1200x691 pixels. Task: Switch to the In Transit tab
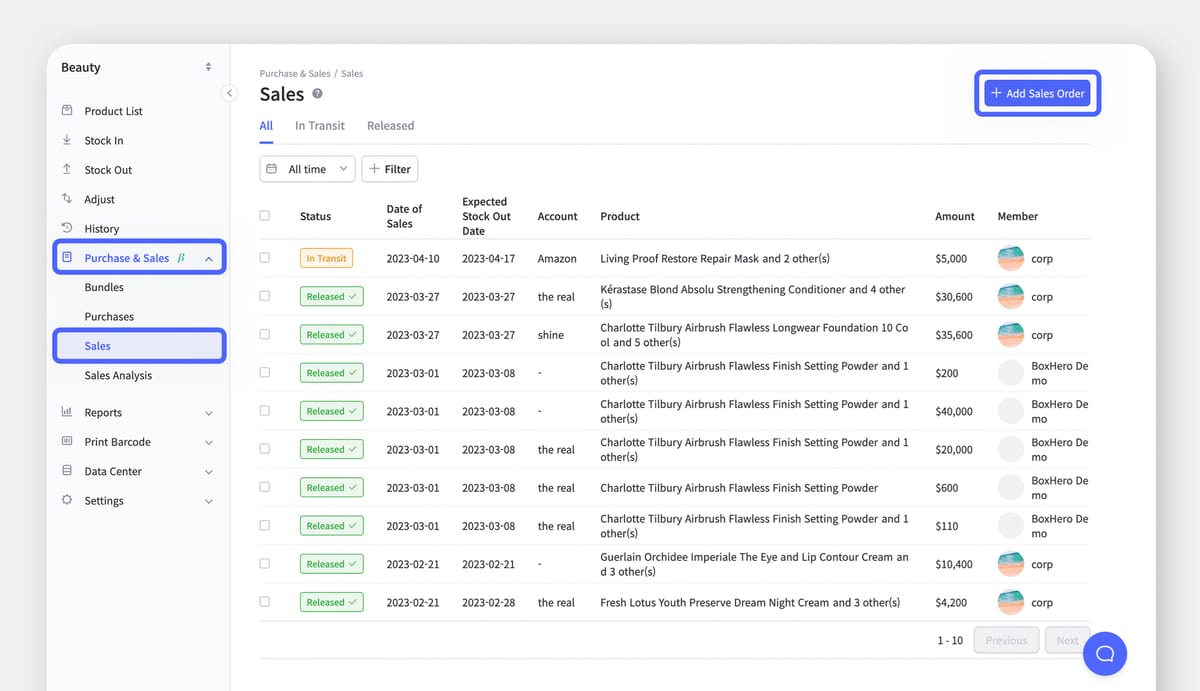(319, 125)
